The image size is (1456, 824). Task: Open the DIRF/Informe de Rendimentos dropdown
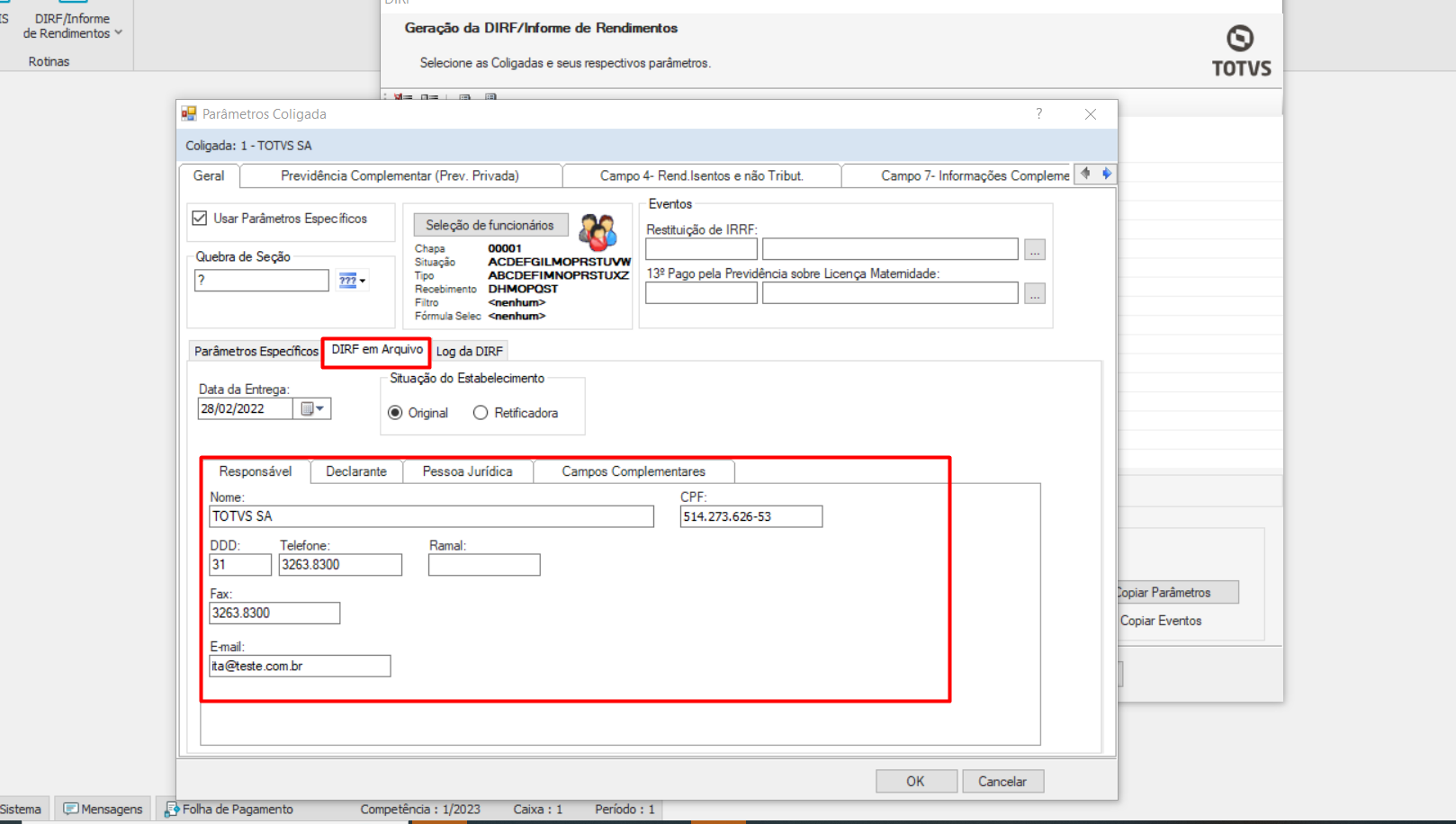tap(72, 26)
